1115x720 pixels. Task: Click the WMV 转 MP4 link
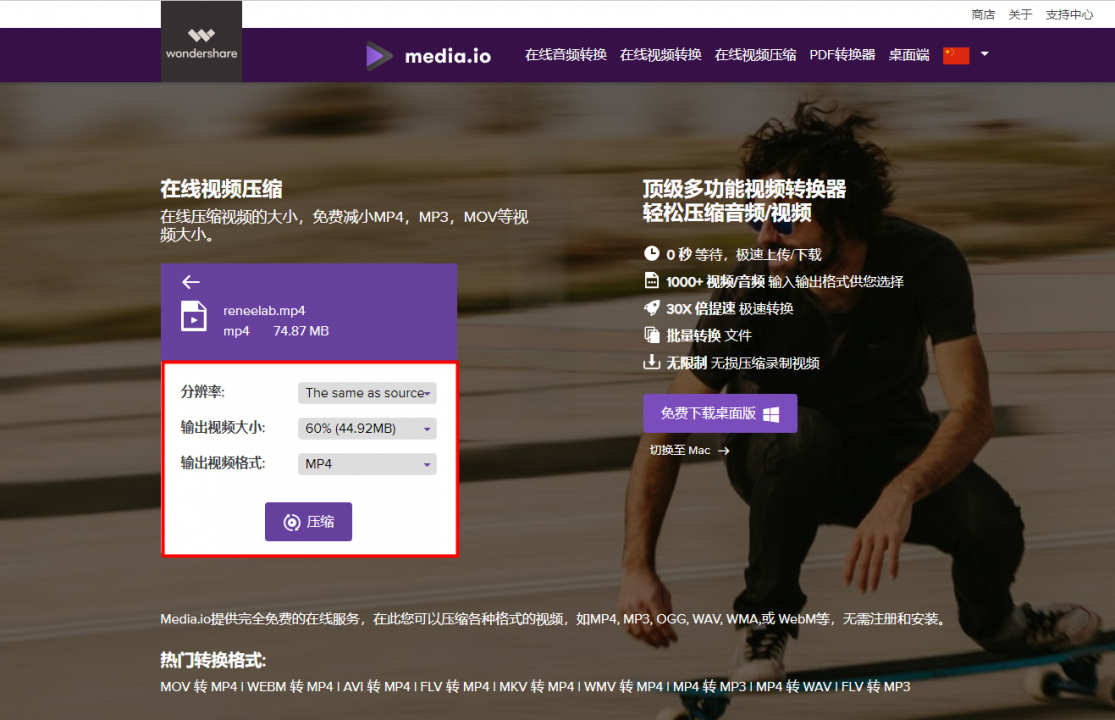coord(624,687)
